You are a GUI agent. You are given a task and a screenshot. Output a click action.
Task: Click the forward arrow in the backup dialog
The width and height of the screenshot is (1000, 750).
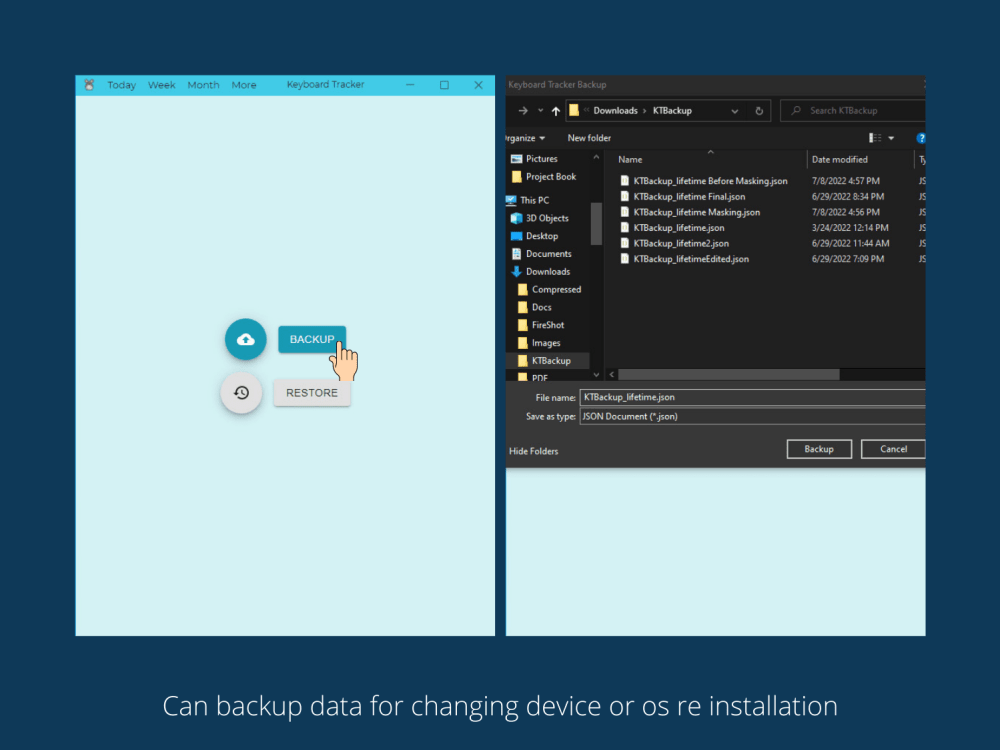coord(523,111)
